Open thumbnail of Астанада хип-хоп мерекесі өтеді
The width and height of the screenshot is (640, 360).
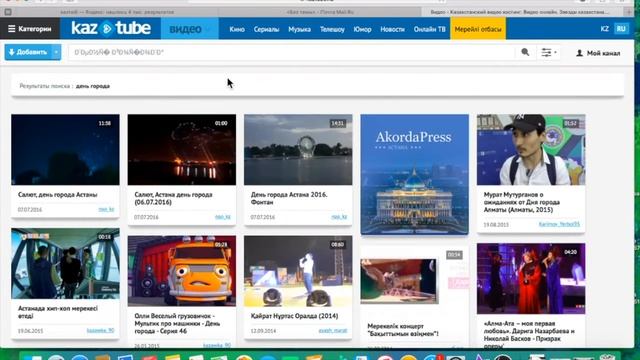tap(65, 264)
